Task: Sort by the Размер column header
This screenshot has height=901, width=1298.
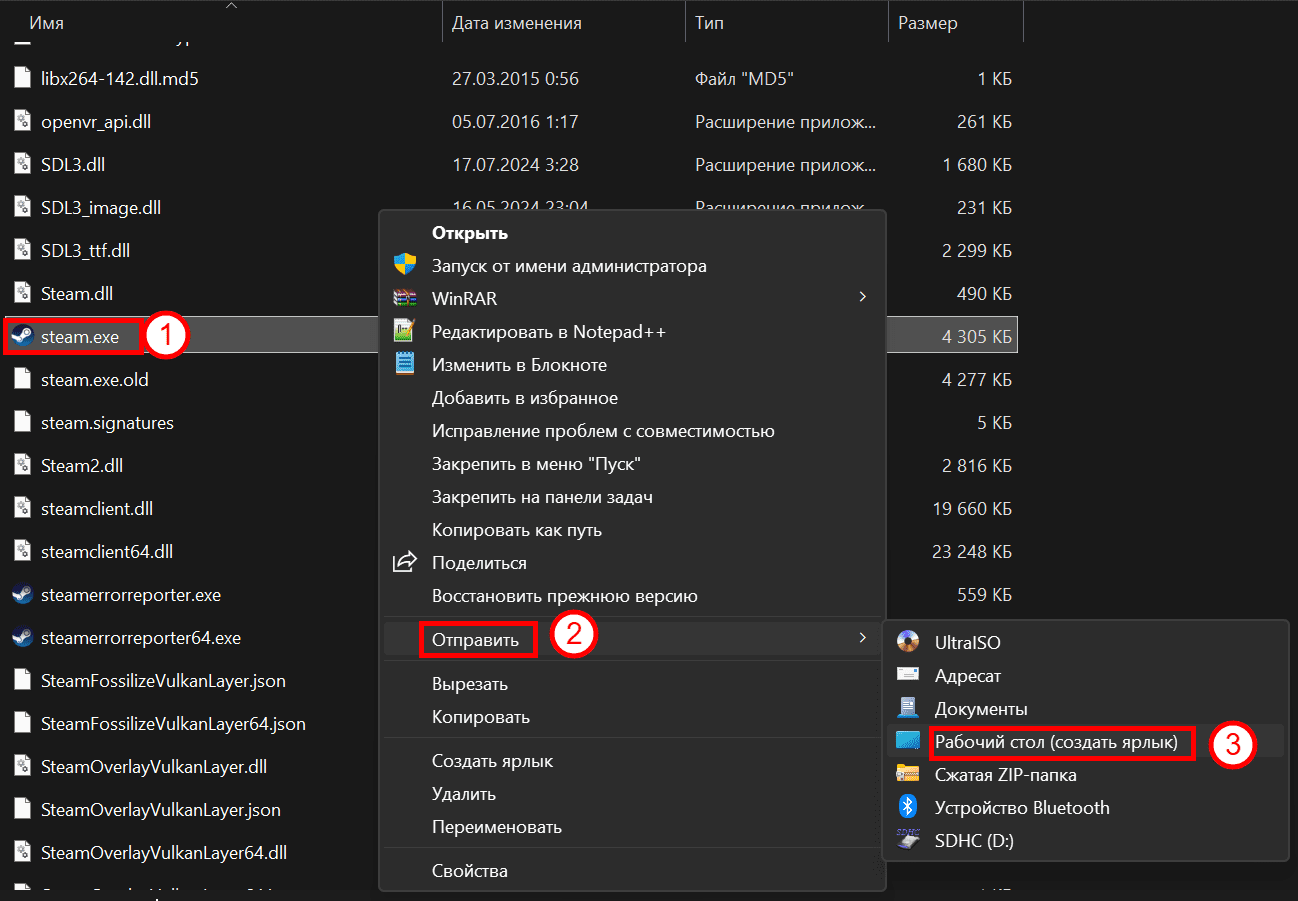Action: tap(928, 22)
